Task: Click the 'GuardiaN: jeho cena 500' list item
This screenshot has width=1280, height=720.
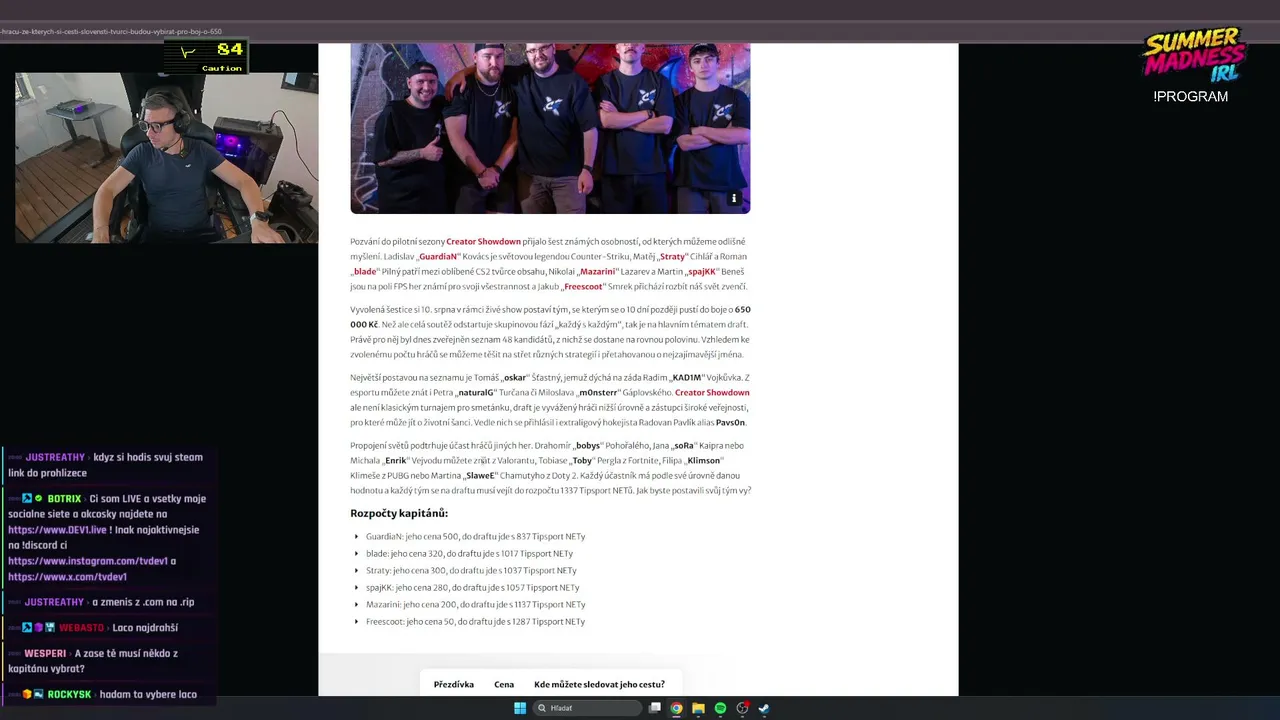Action: [475, 536]
